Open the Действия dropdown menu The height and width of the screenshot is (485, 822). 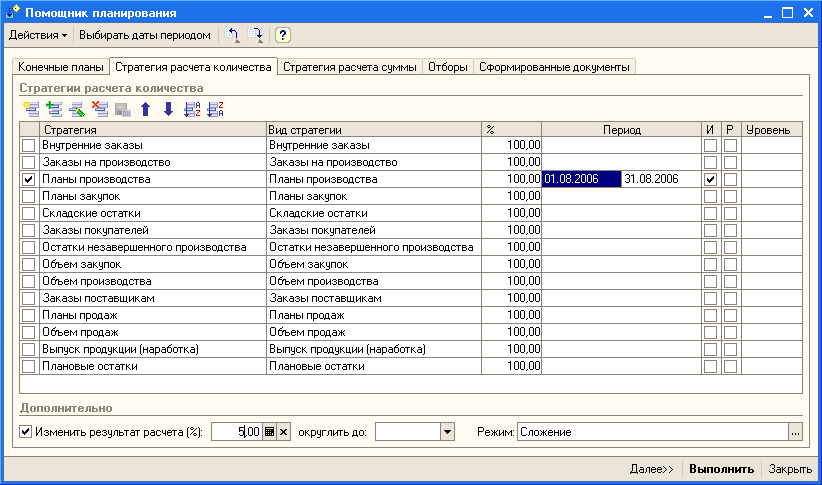coord(38,35)
